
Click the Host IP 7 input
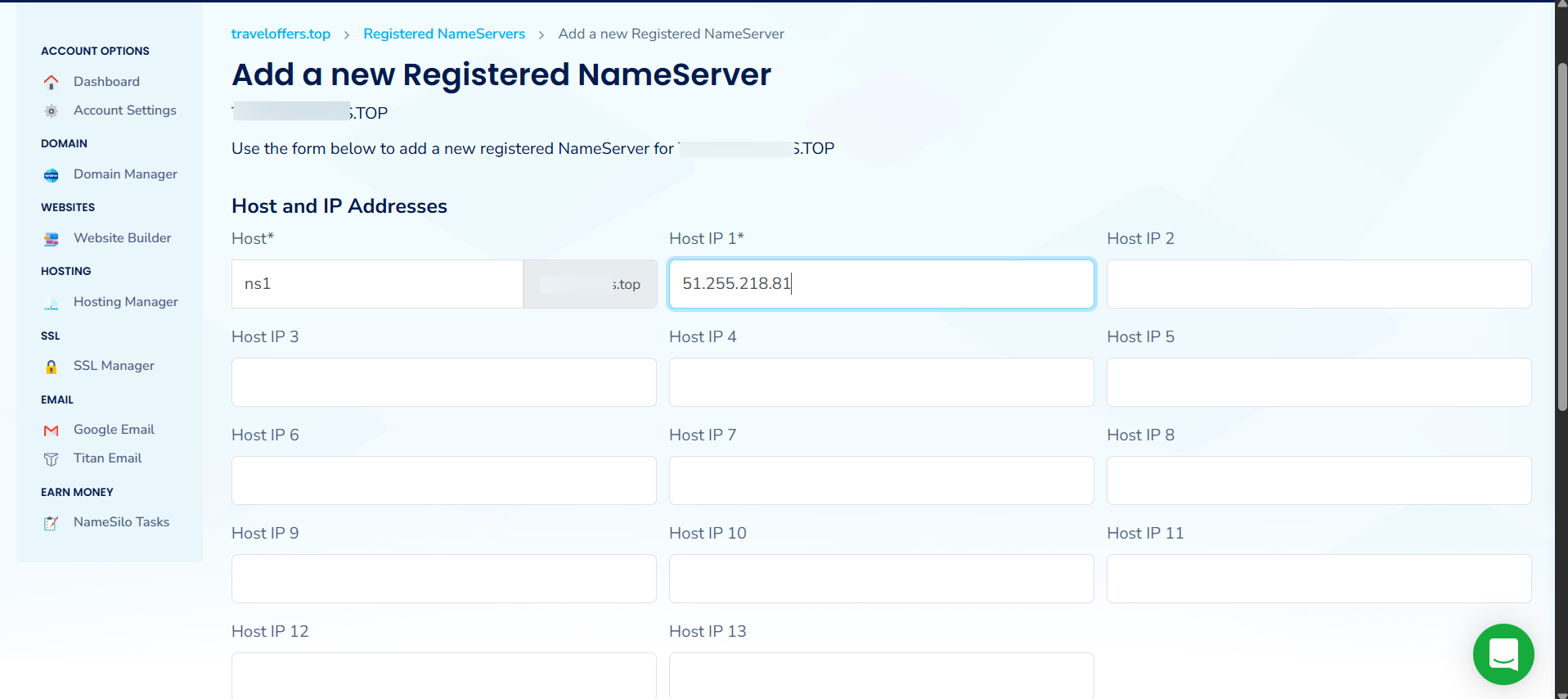coord(882,480)
